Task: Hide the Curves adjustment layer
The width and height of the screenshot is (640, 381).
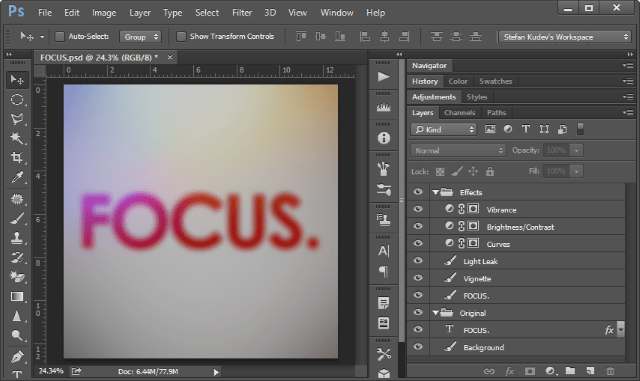Action: pos(418,243)
